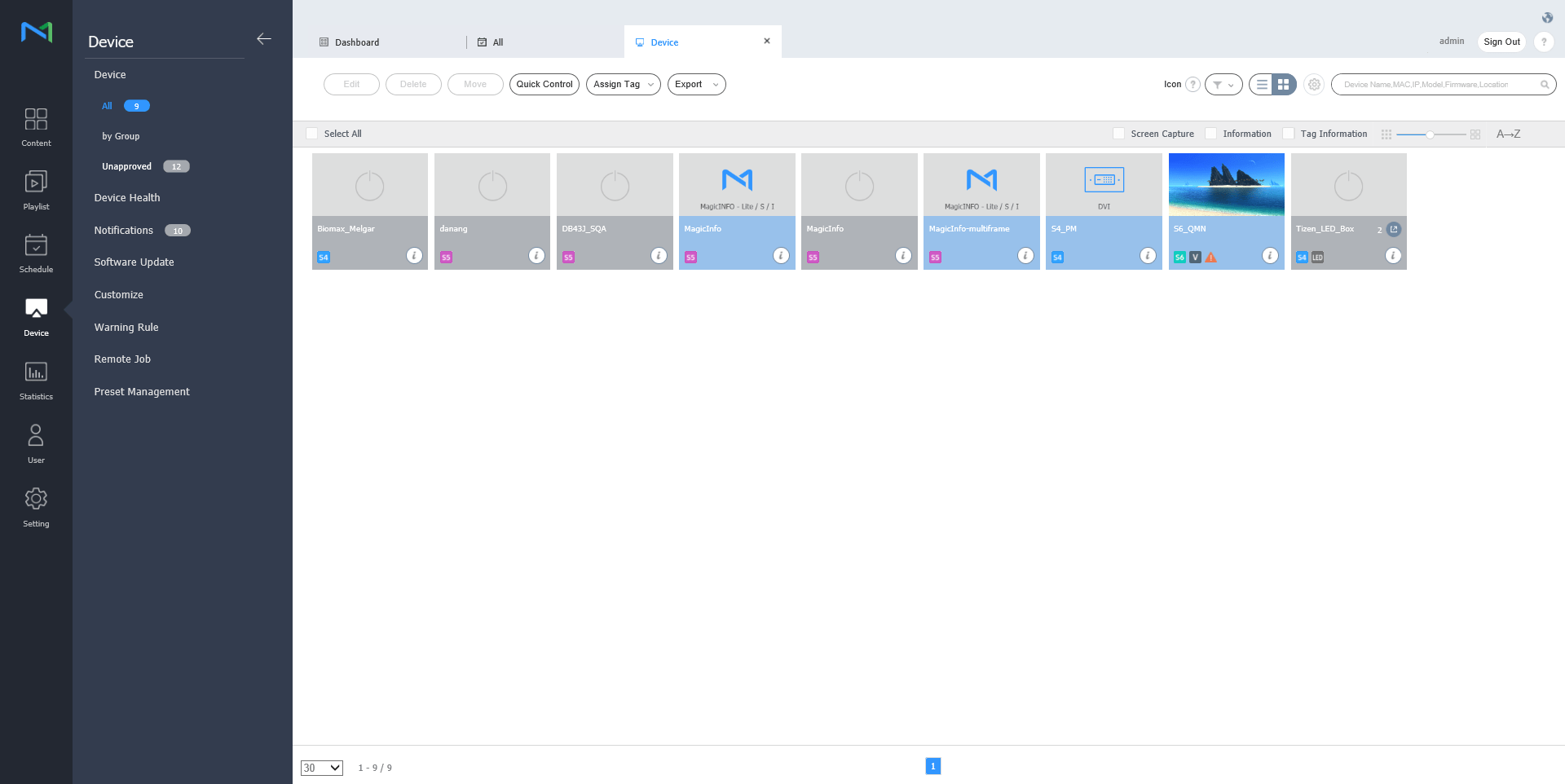This screenshot has height=784, width=1565.
Task: Open the page size dropdown showing 30
Action: click(322, 768)
